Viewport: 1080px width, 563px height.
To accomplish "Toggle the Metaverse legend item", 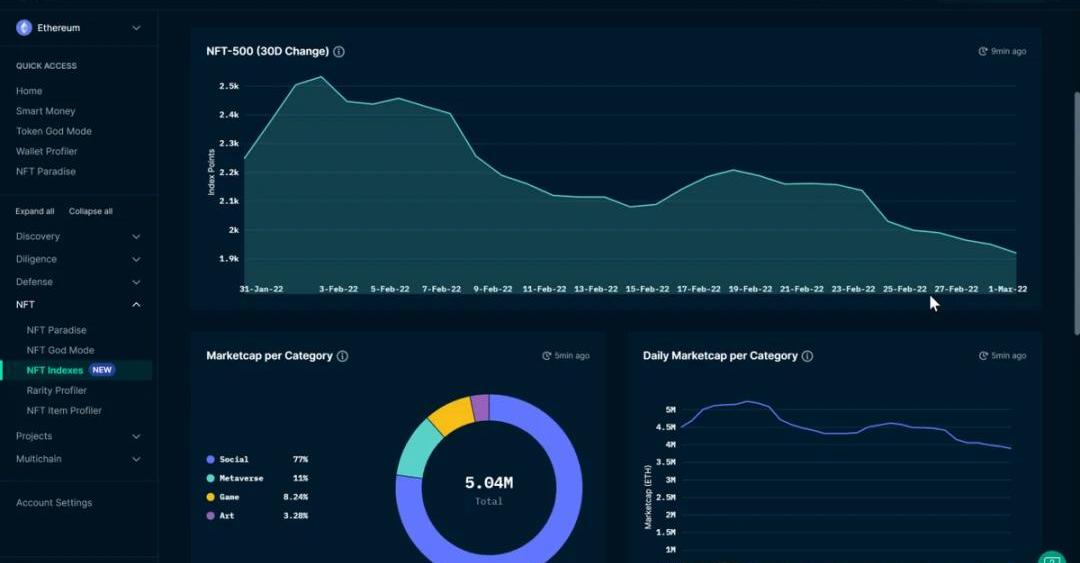I will (x=240, y=479).
